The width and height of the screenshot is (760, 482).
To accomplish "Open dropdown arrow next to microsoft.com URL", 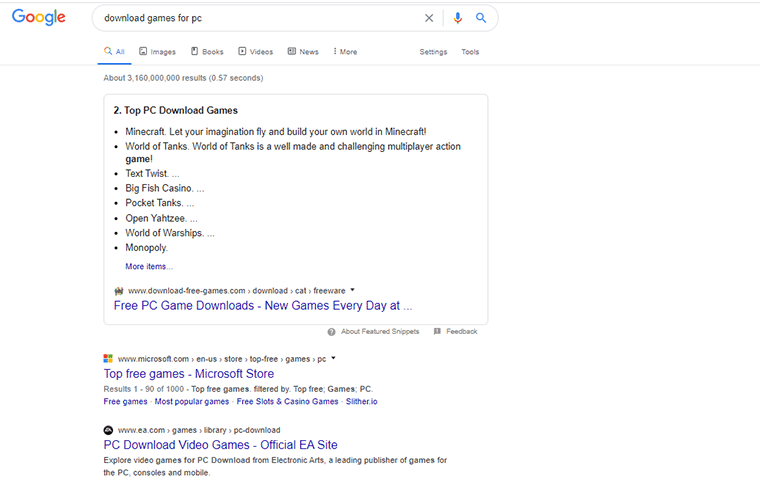I will coord(333,358).
